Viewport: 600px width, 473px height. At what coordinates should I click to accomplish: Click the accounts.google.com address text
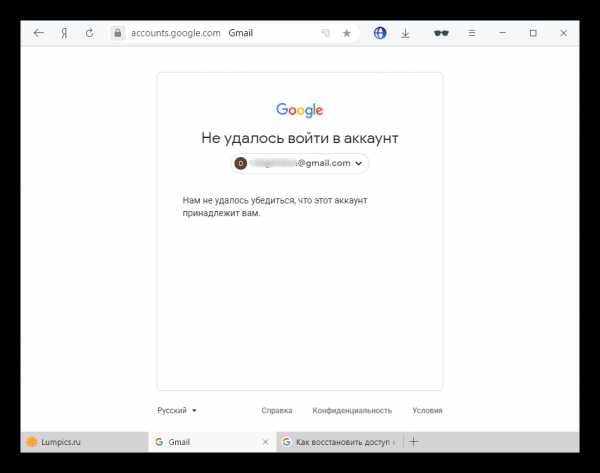point(176,33)
